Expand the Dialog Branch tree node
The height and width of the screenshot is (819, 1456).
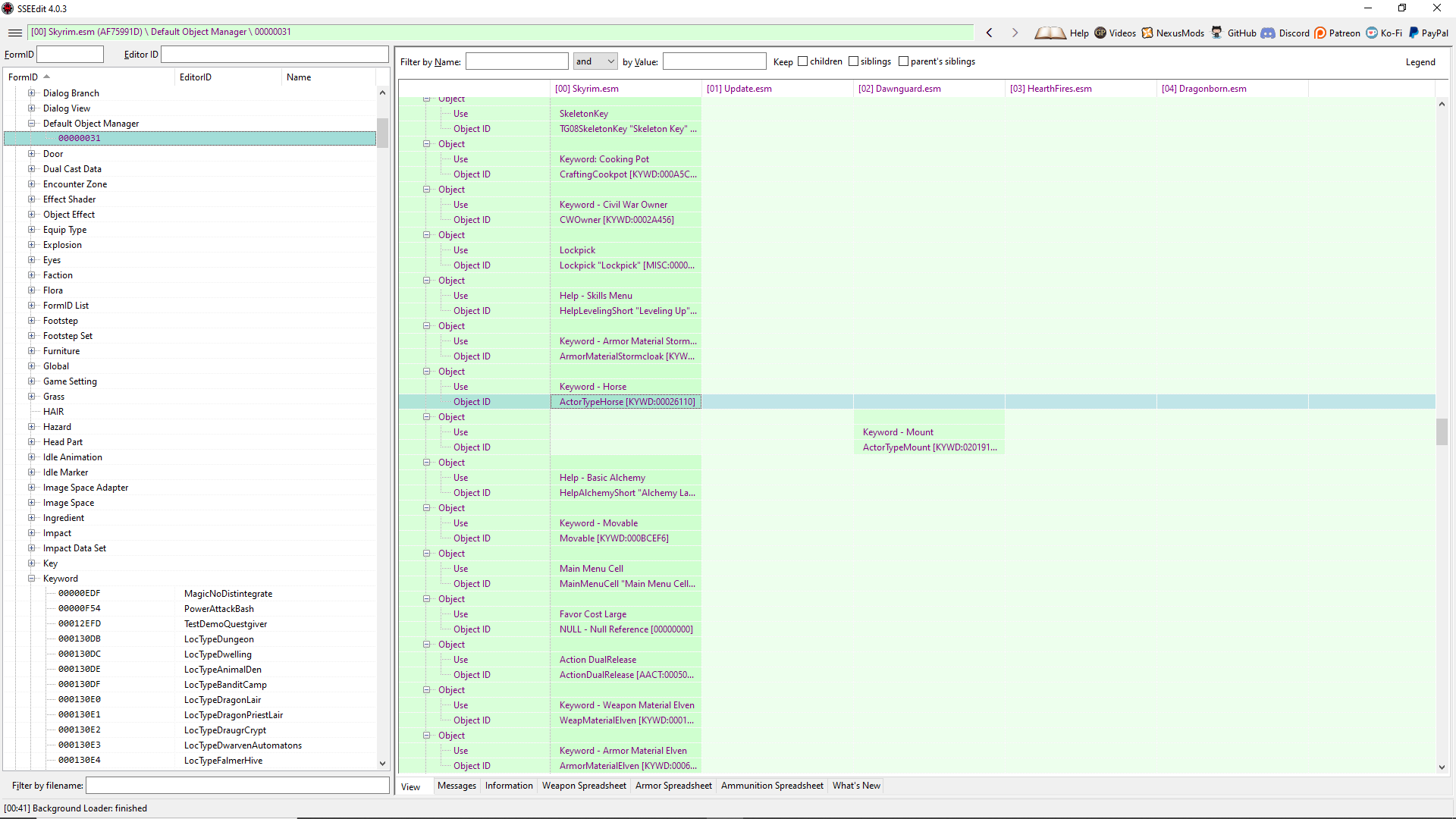32,93
